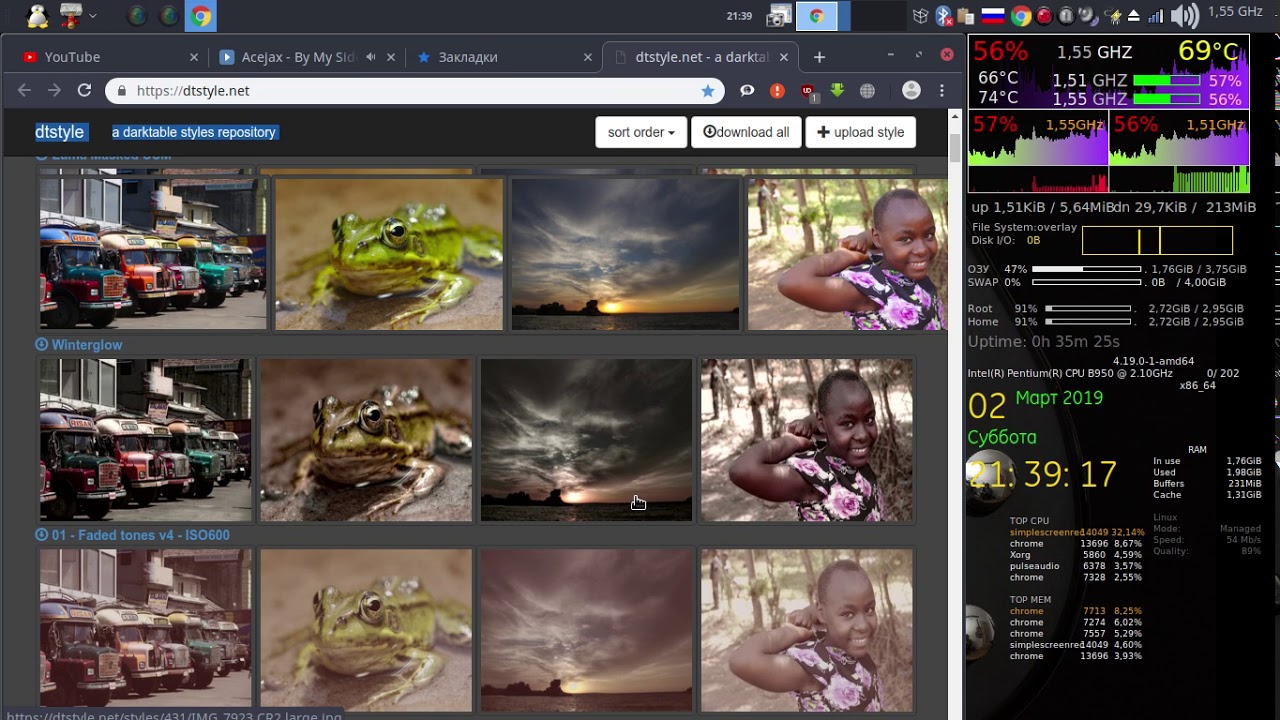The image size is (1280, 720).
Task: Click the power plug tray icon
Action: 1112,16
